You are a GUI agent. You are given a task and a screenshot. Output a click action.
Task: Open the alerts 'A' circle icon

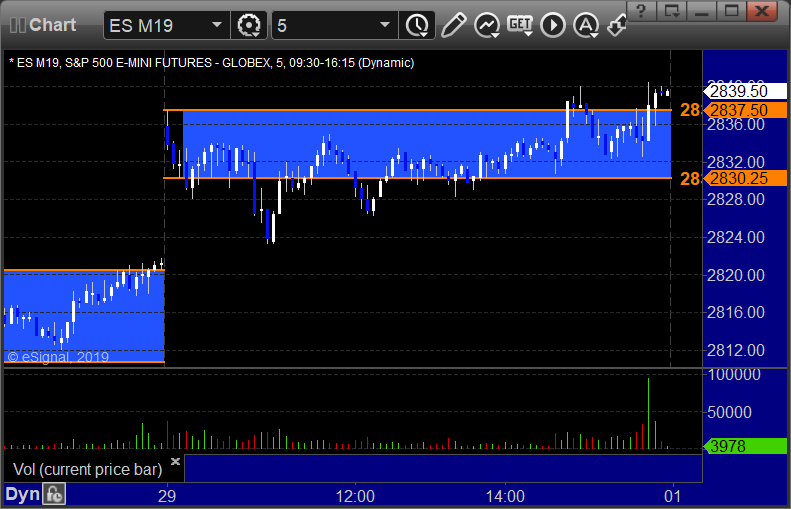pyautogui.click(x=586, y=25)
